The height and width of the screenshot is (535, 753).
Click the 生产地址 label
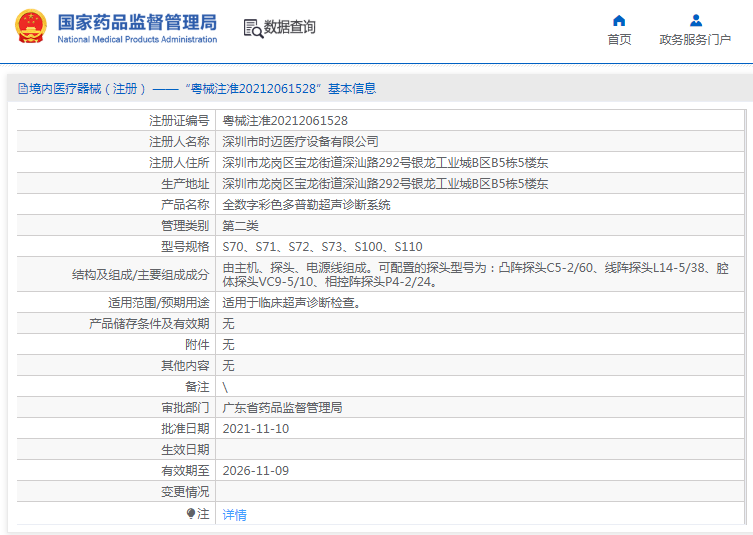(185, 184)
